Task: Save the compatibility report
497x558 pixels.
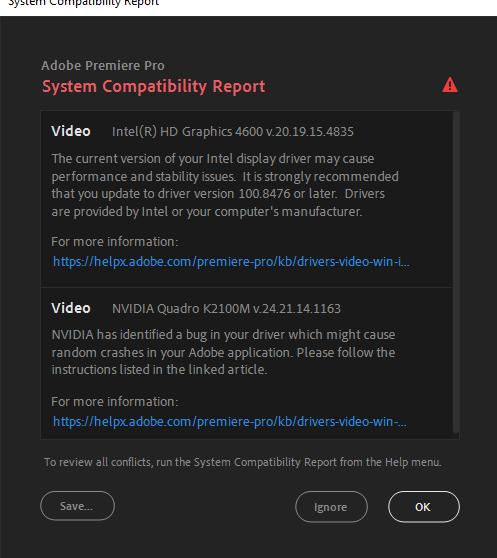Action: coord(78,506)
